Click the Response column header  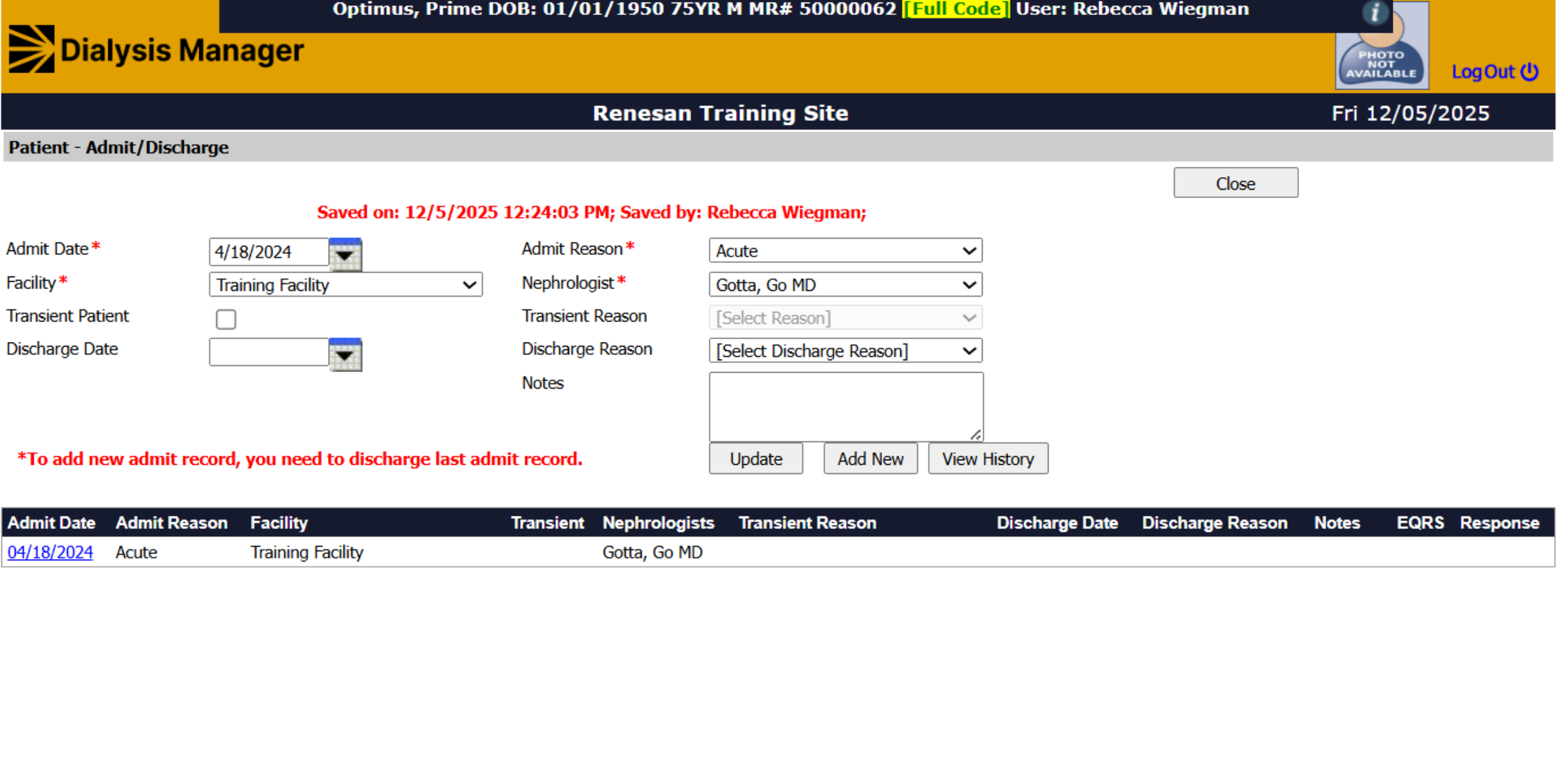click(1499, 523)
